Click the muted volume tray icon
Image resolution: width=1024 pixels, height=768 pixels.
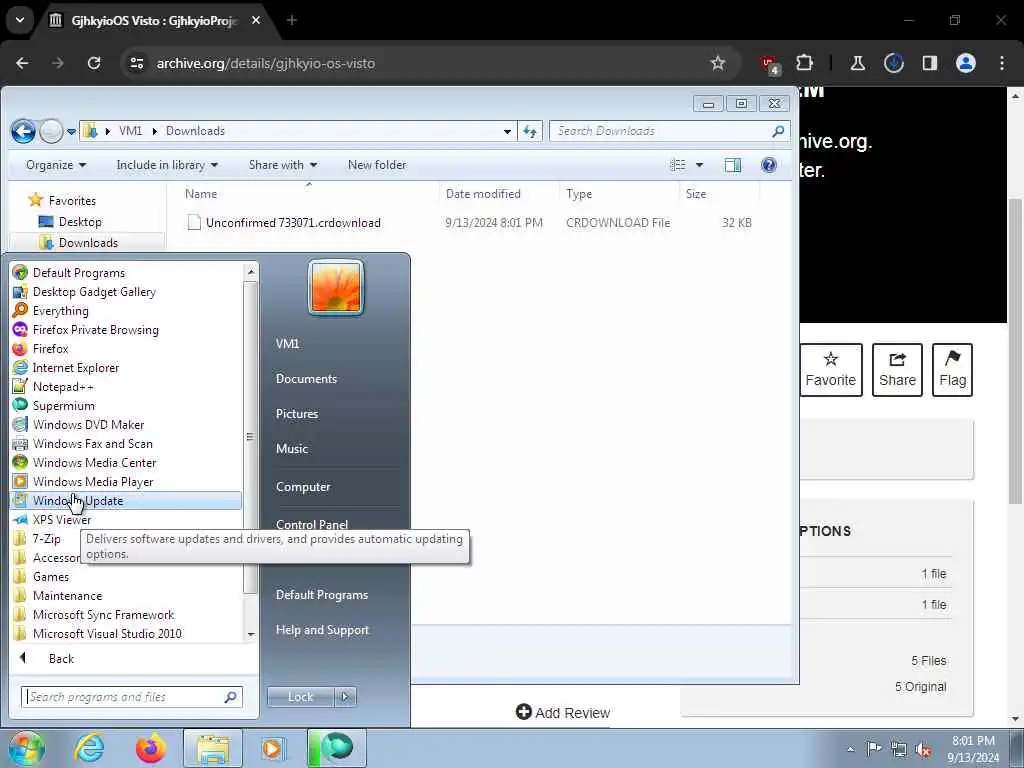tap(923, 749)
